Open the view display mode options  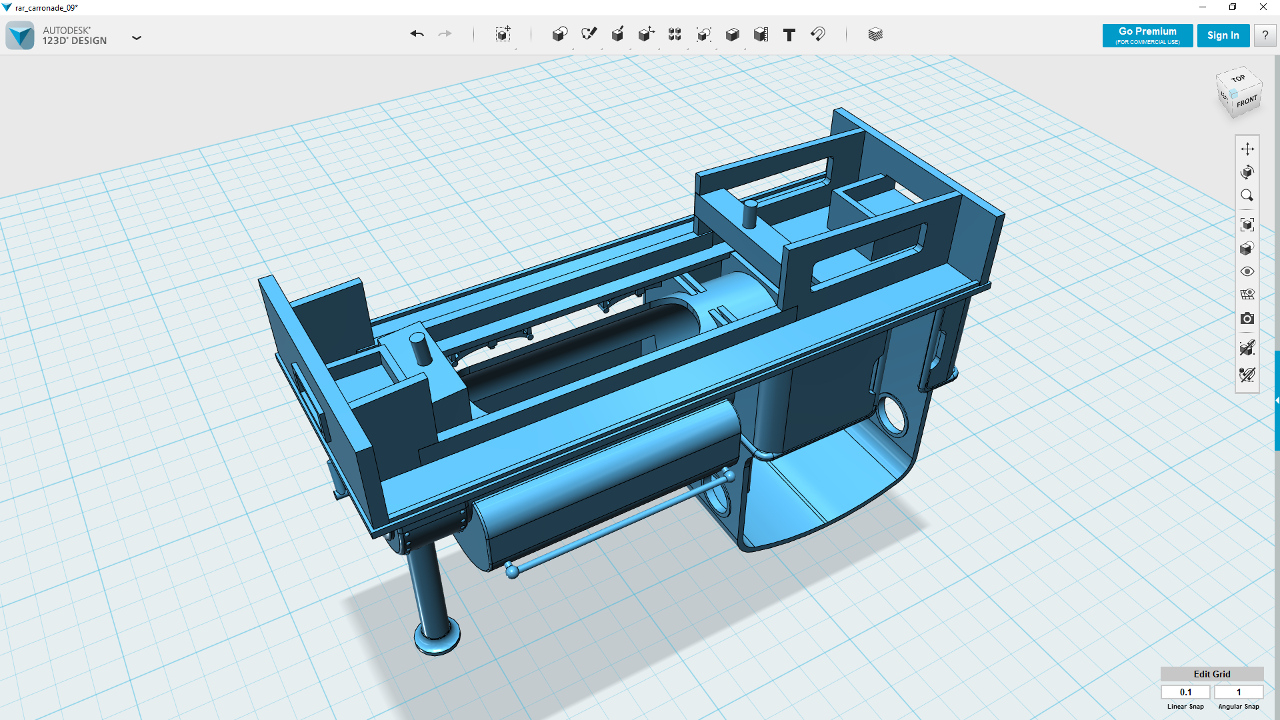point(1247,248)
